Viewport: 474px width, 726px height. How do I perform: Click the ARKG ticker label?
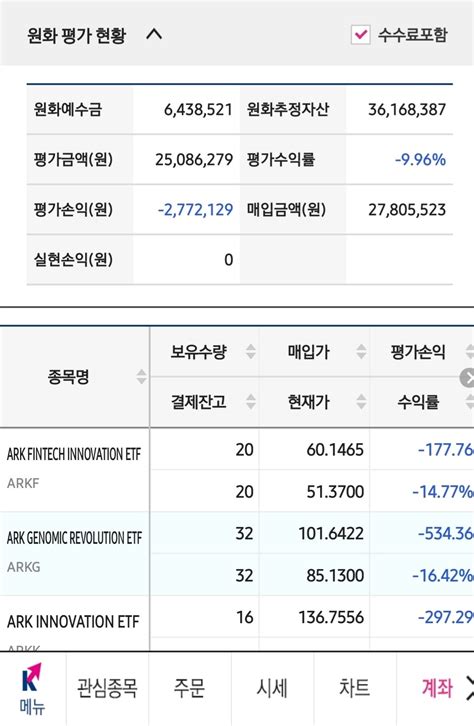[24, 567]
